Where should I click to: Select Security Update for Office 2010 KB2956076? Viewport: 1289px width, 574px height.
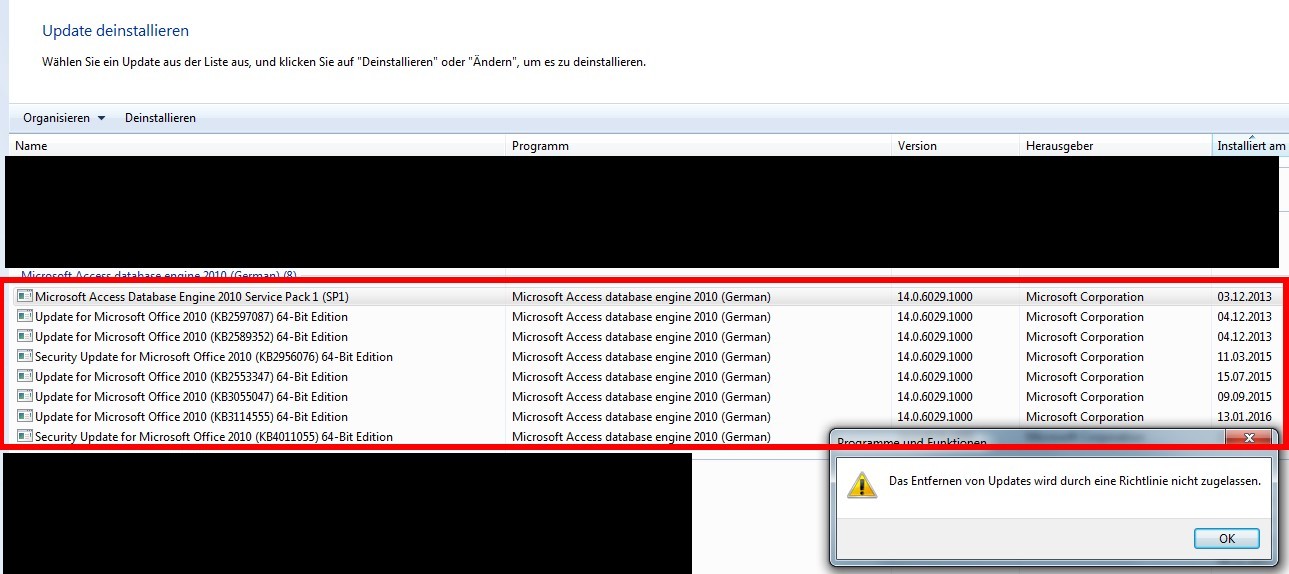(214, 357)
